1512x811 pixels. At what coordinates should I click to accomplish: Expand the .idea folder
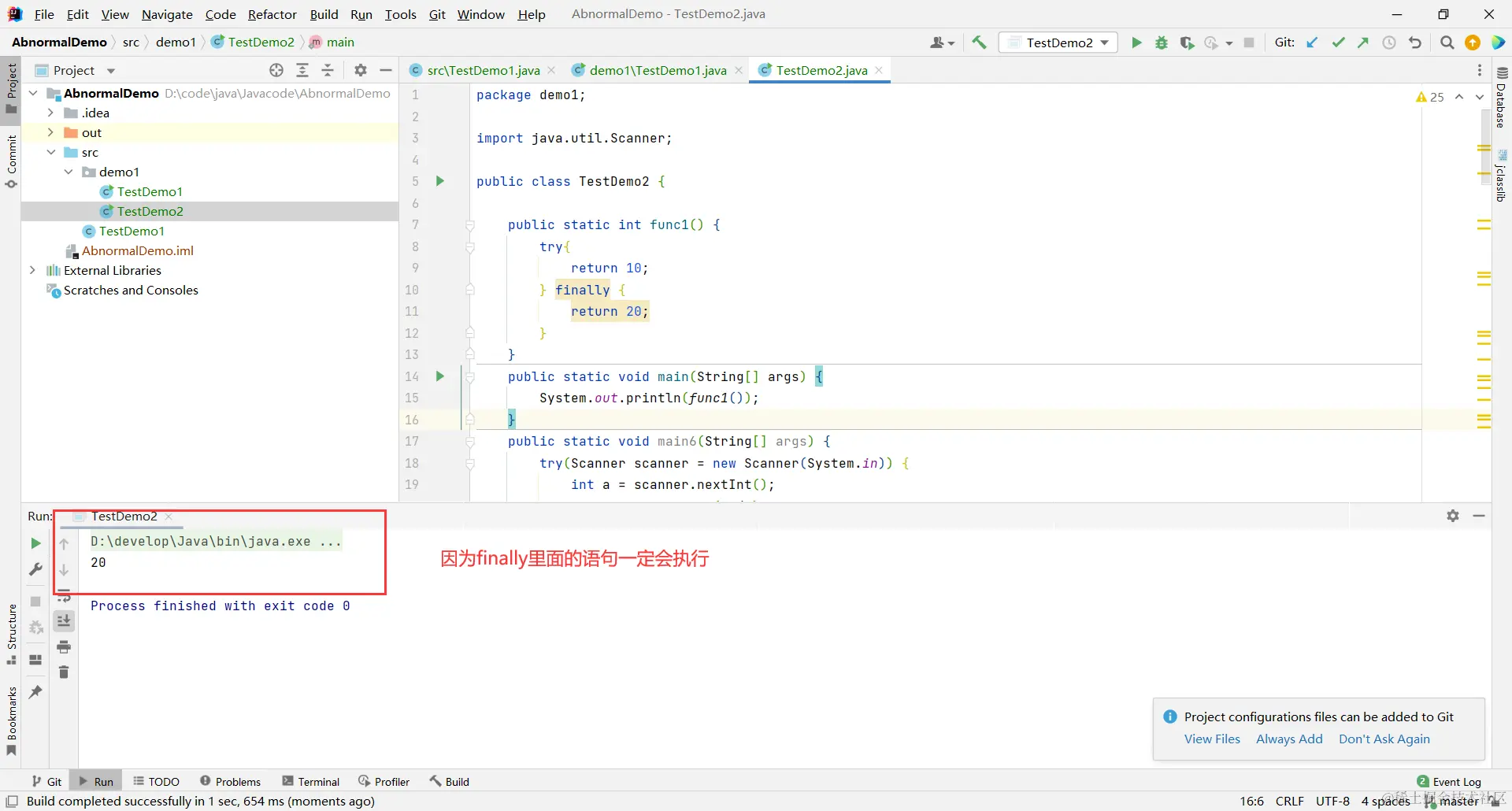[50, 113]
